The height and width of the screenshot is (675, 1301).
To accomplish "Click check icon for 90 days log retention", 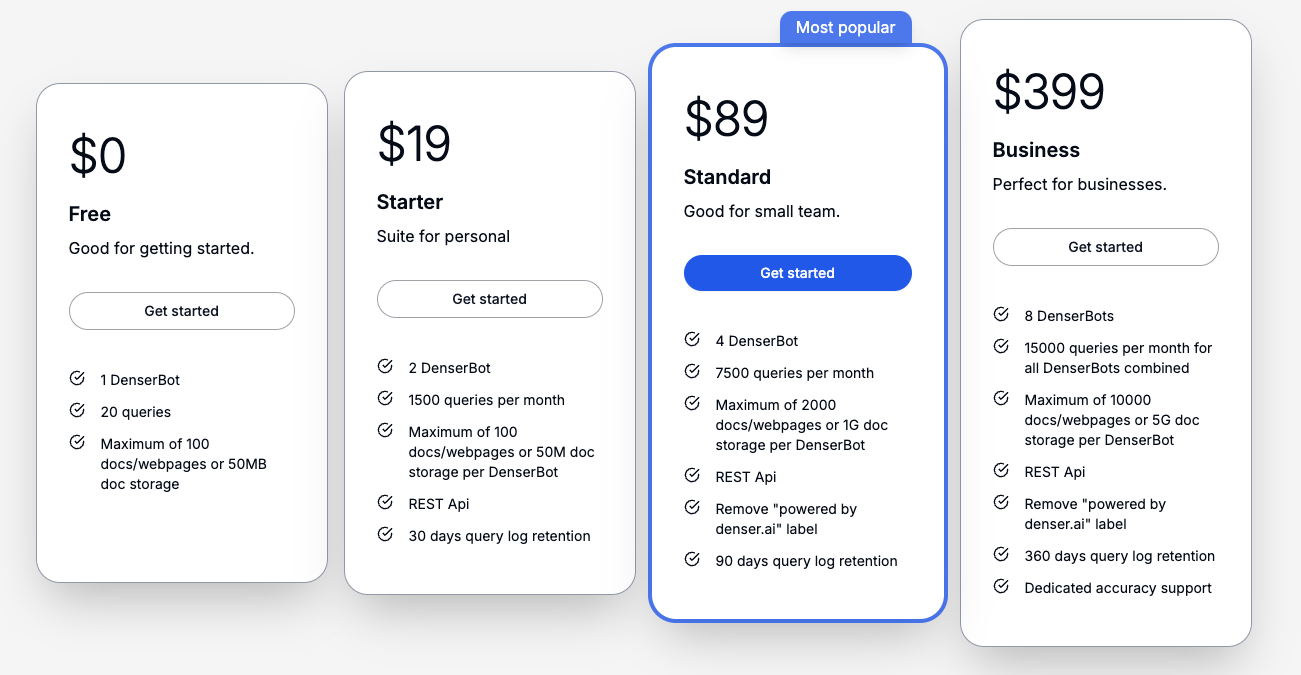I will [x=692, y=560].
